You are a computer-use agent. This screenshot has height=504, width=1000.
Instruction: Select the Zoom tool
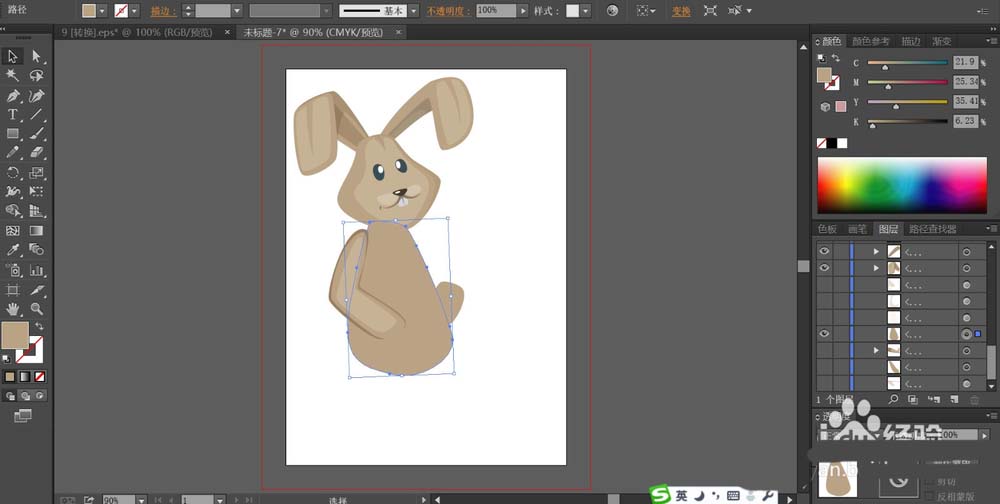(37, 309)
